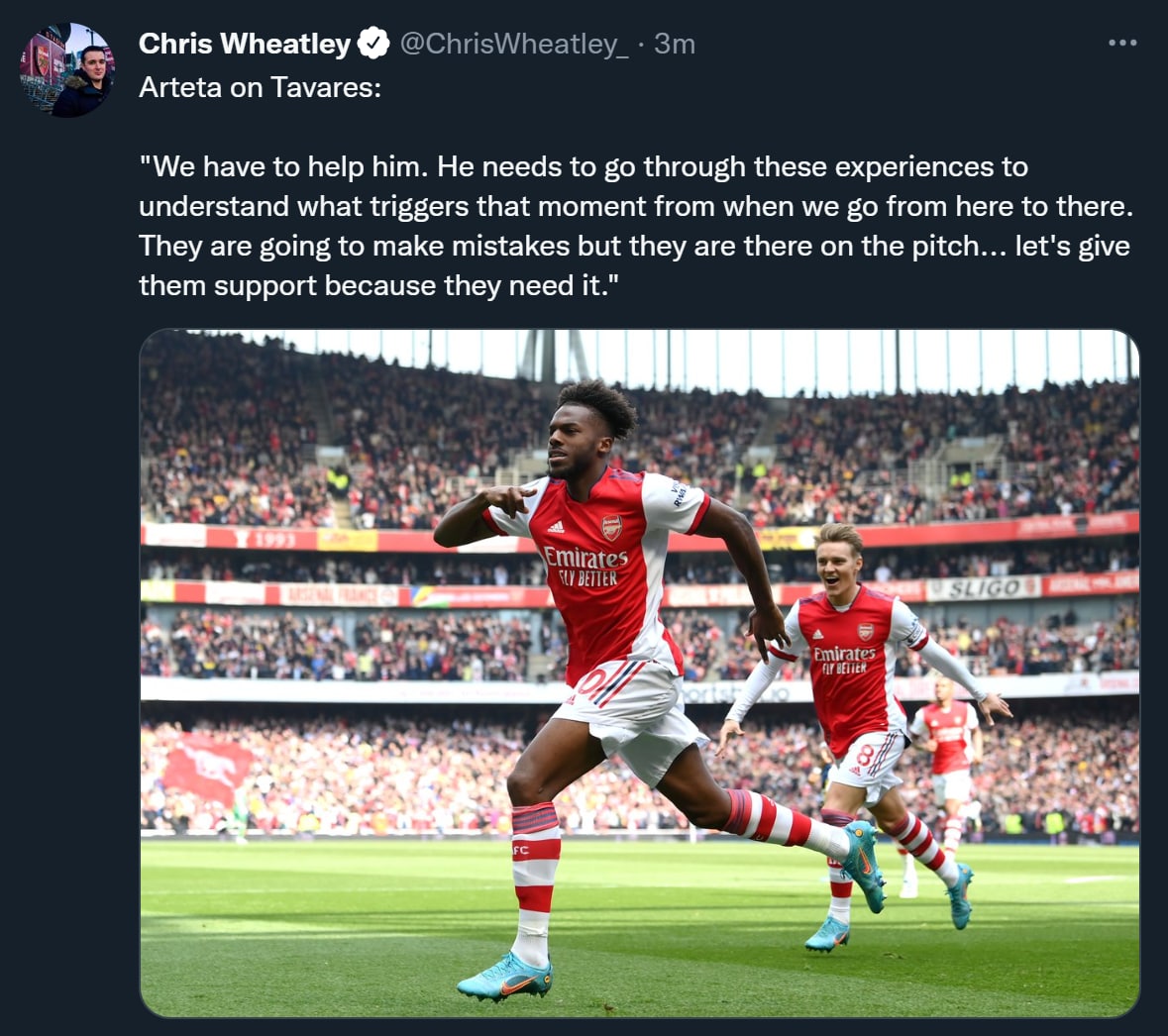Image resolution: width=1168 pixels, height=1036 pixels.
Task: Open the @ChrisWheatley_ handle link
Action: (x=513, y=44)
